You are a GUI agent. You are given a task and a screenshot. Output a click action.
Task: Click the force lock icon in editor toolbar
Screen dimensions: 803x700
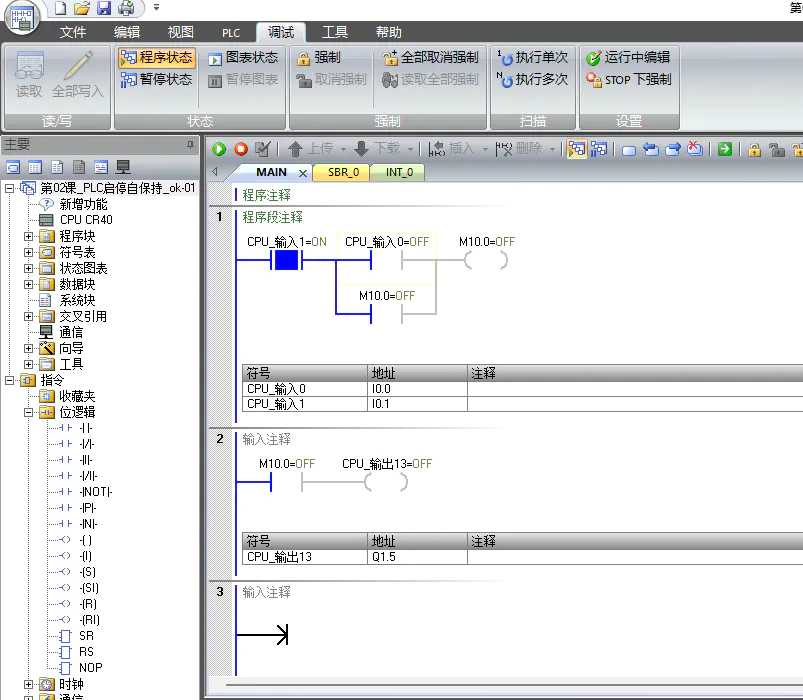(x=754, y=150)
